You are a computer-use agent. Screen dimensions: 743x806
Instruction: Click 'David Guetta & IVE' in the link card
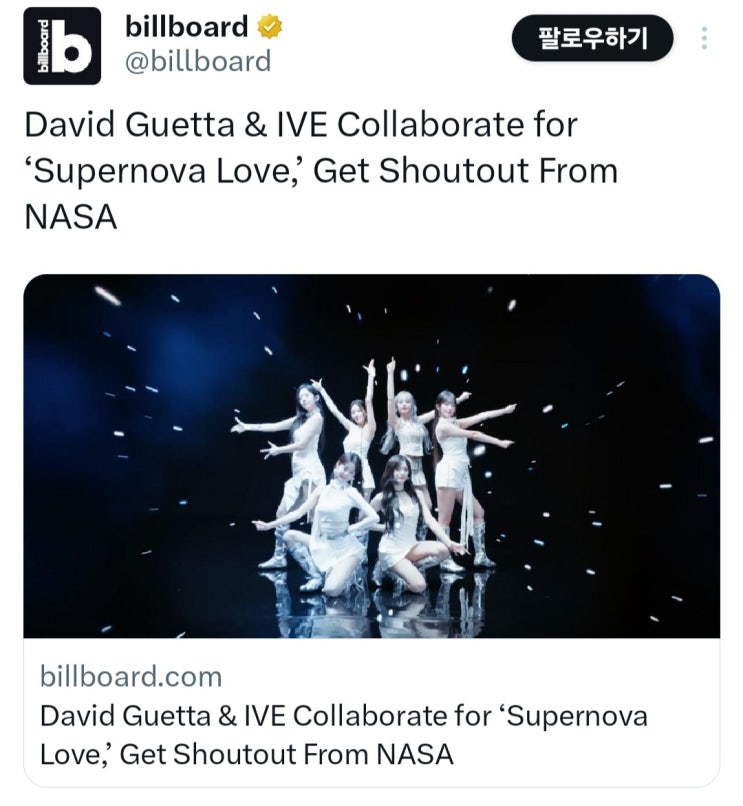click(x=162, y=716)
